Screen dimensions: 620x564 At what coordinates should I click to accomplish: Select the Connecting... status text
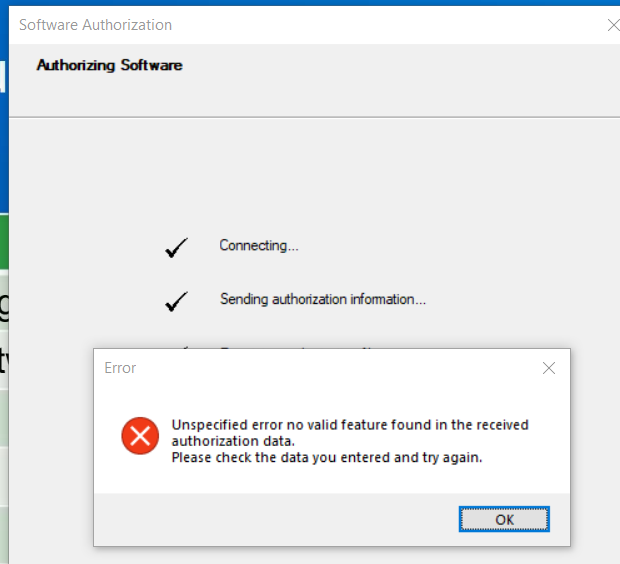(259, 246)
